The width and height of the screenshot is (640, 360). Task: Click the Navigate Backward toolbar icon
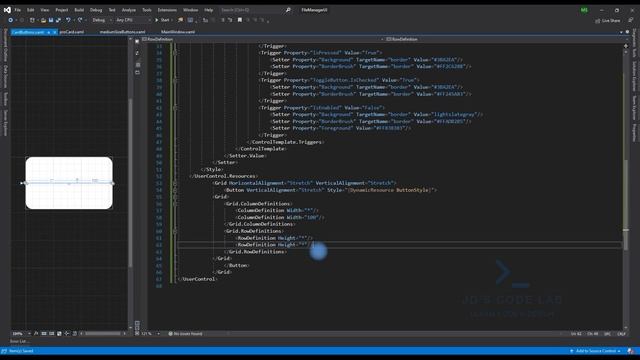tap(11, 20)
